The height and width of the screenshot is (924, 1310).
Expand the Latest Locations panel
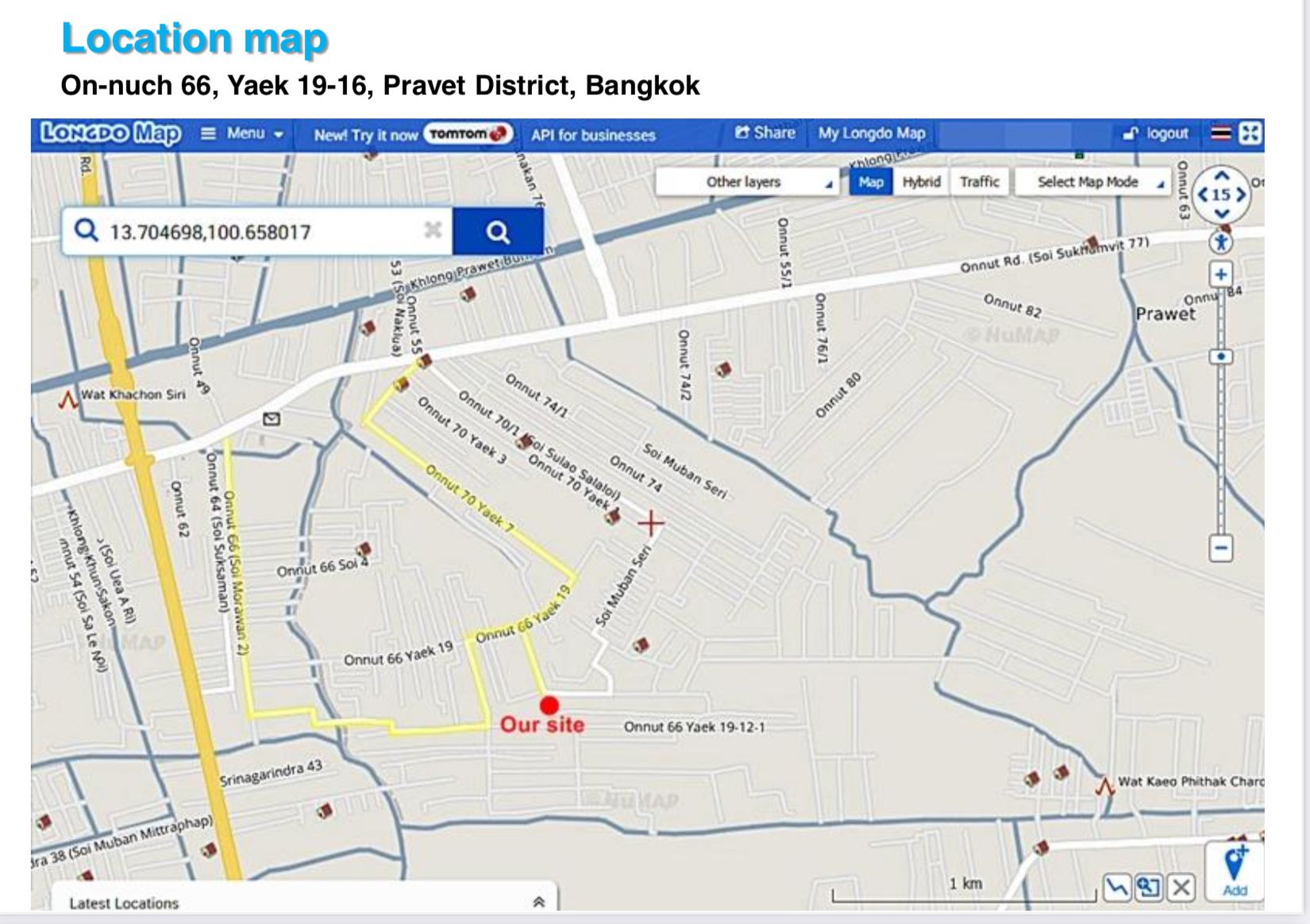click(x=538, y=902)
